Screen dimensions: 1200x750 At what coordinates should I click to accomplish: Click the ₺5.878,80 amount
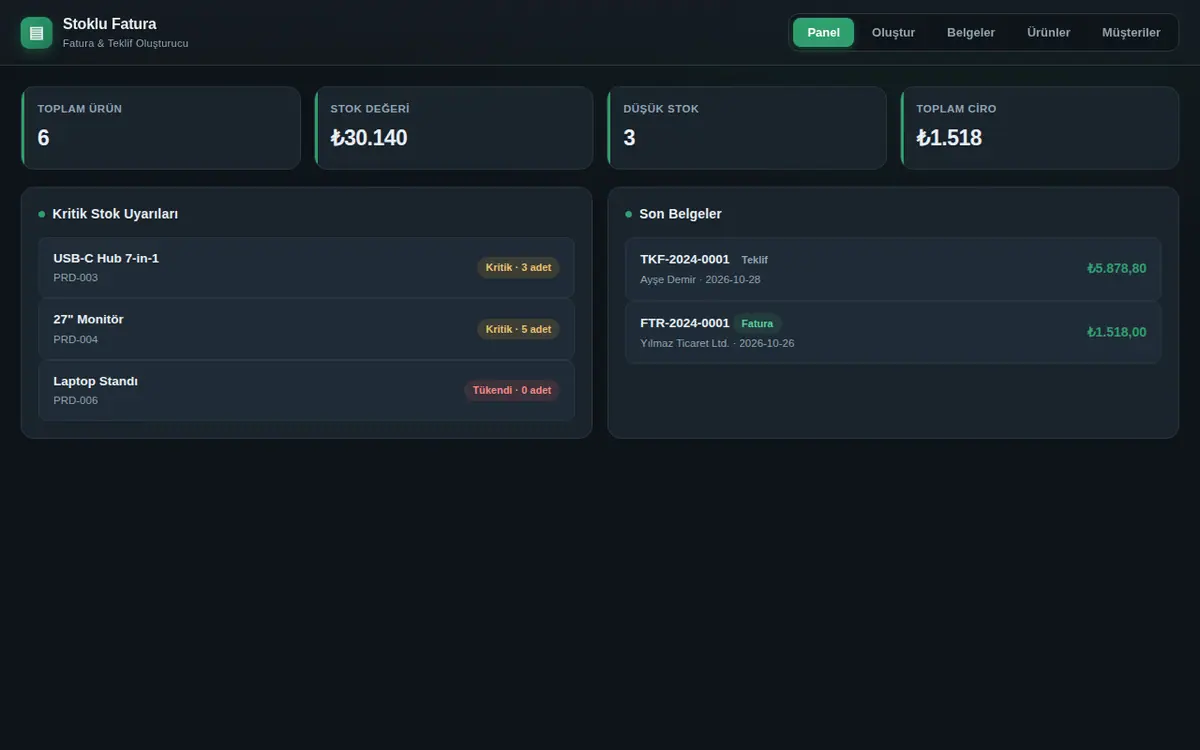coord(1117,268)
